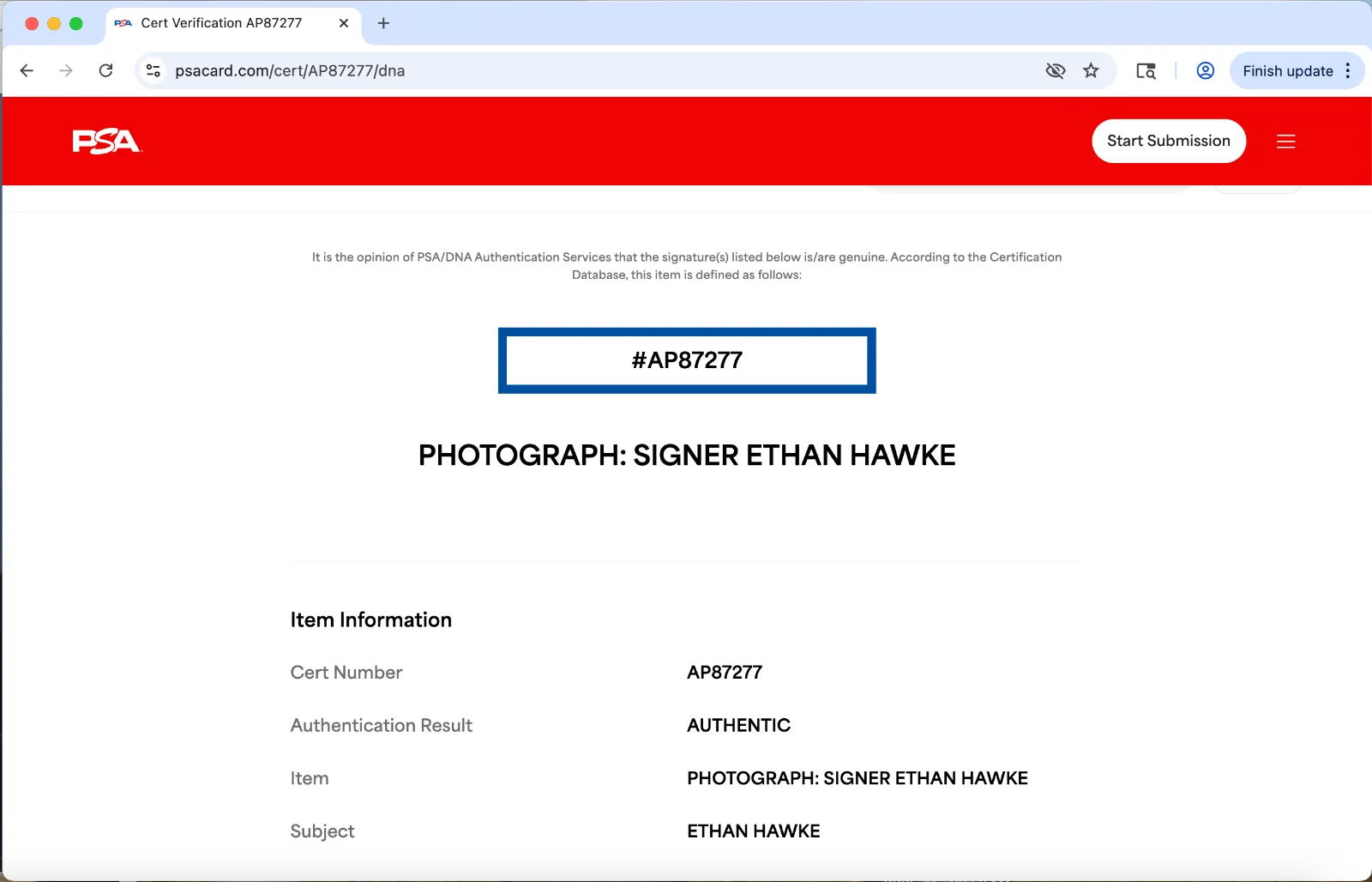Image resolution: width=1372 pixels, height=882 pixels.
Task: Click the macOS yellow minimize button
Action: pos(54,23)
